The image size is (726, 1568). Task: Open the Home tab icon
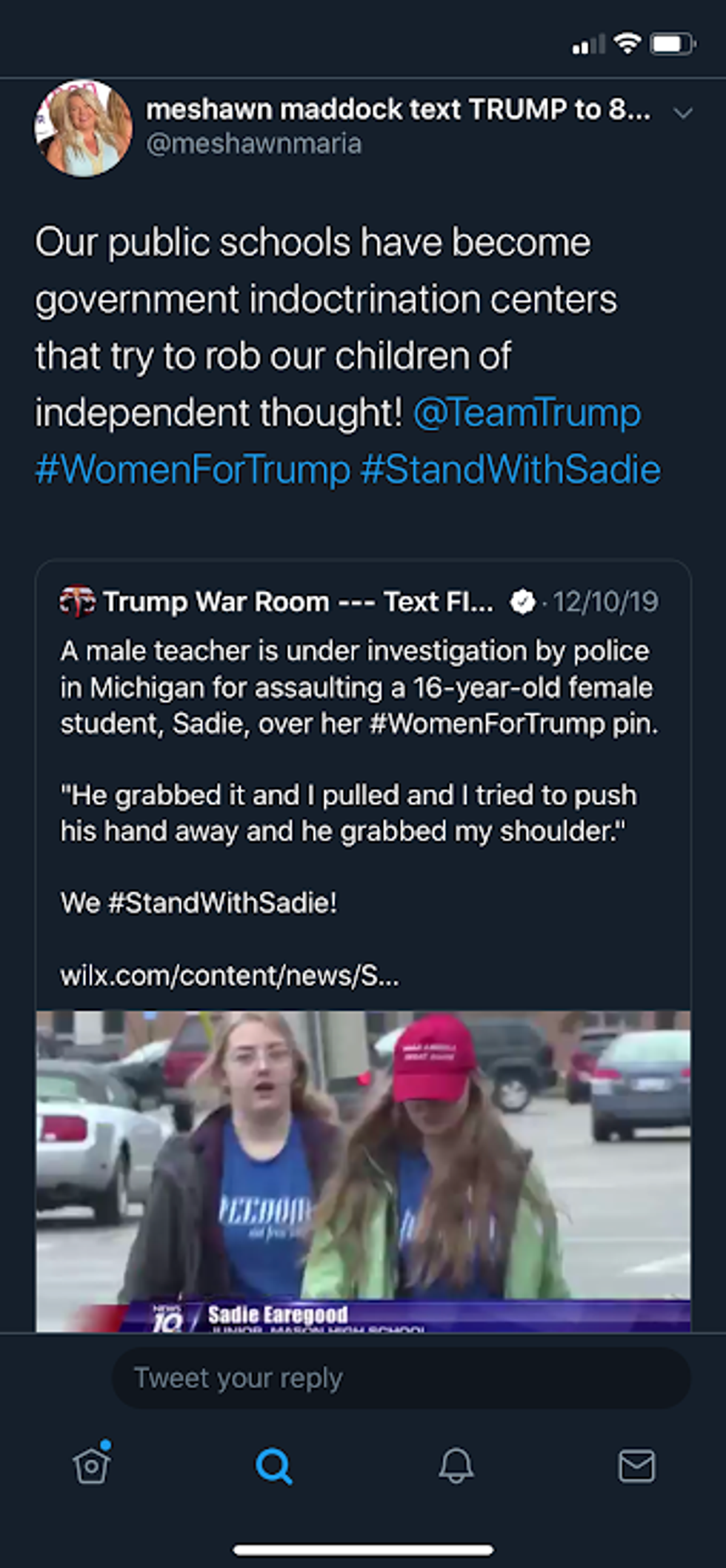(x=92, y=1466)
